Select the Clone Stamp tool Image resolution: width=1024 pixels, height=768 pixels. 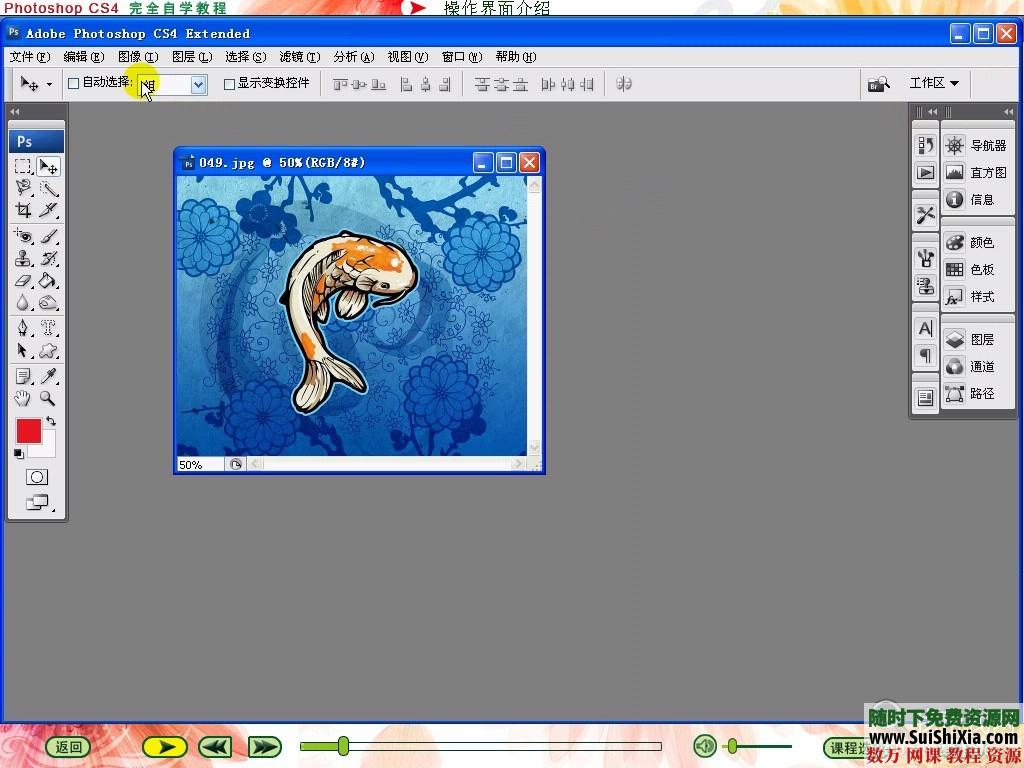click(x=23, y=257)
